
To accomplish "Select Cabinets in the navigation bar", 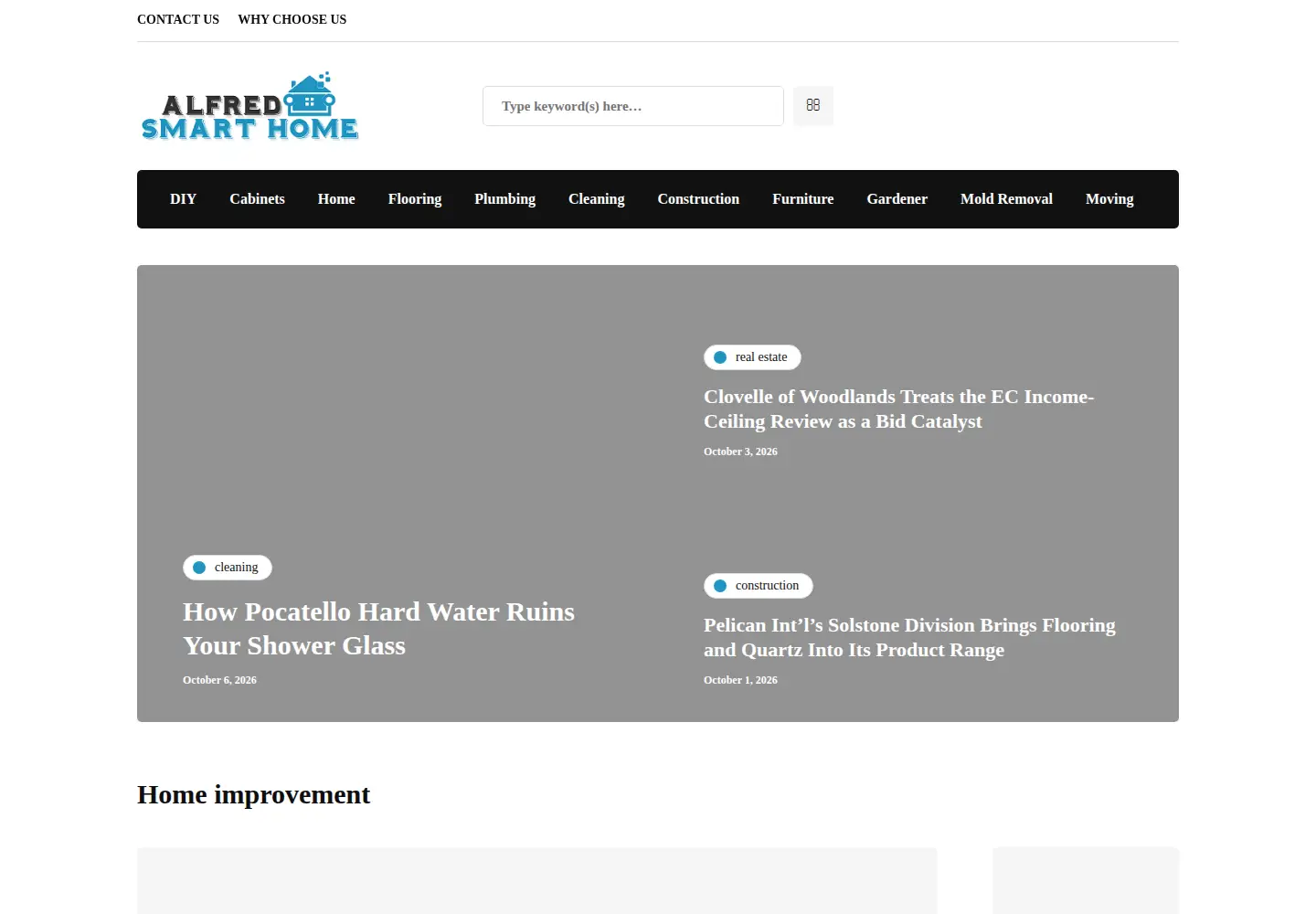I will 257,199.
